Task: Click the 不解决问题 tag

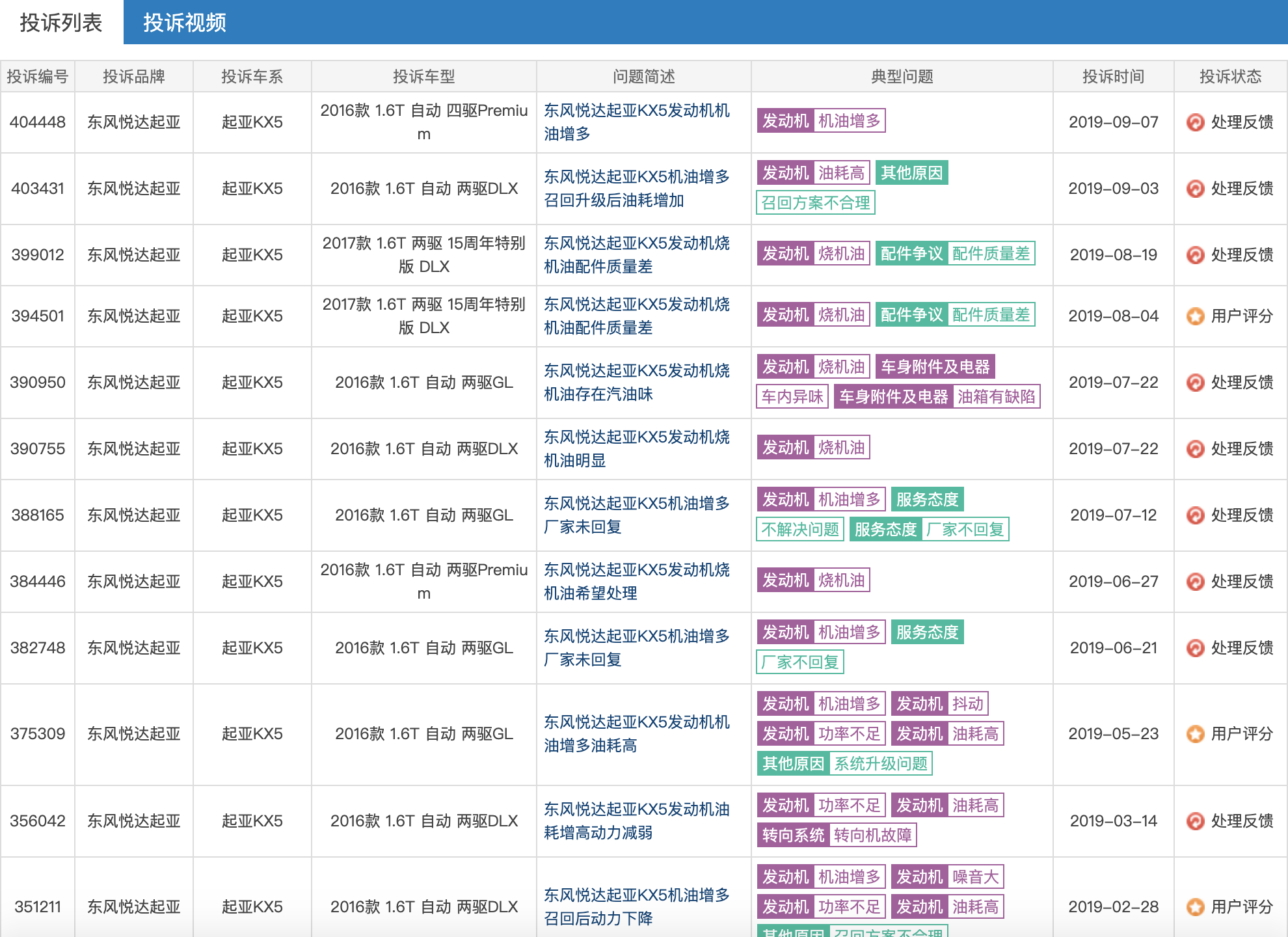Action: pos(800,530)
